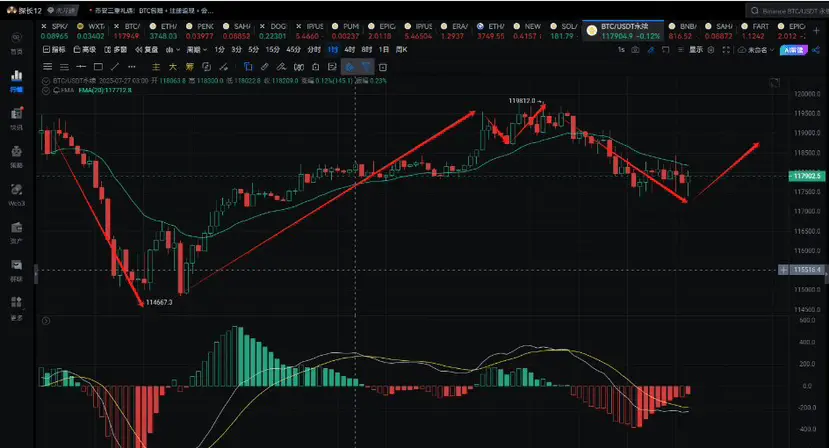Click the EMA(20):117712.8 indicator value
Screen dimensions: 829x448
pyautogui.click(x=105, y=90)
